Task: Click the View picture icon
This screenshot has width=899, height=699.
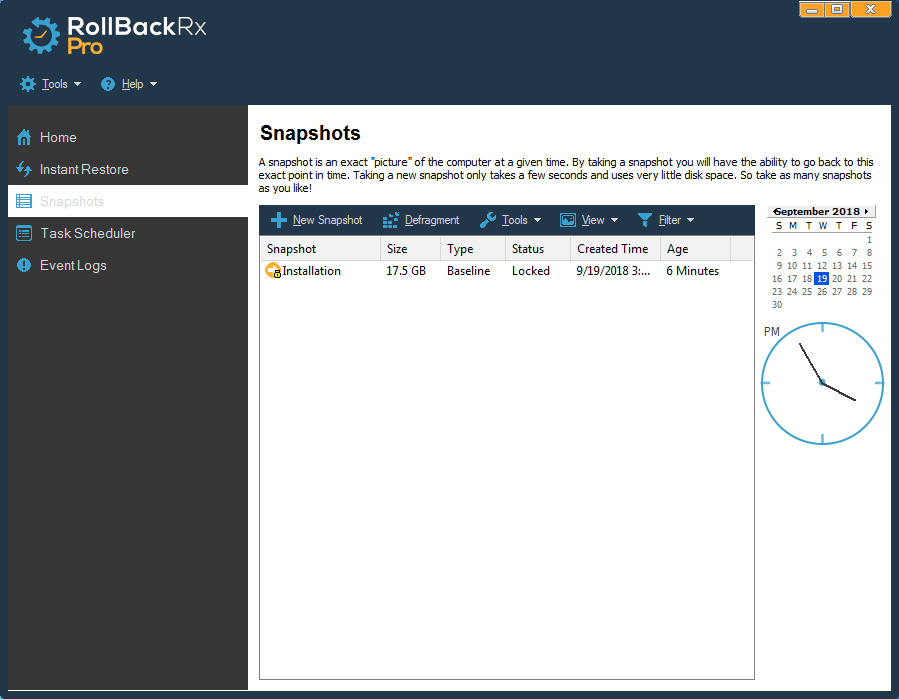Action: tap(568, 220)
